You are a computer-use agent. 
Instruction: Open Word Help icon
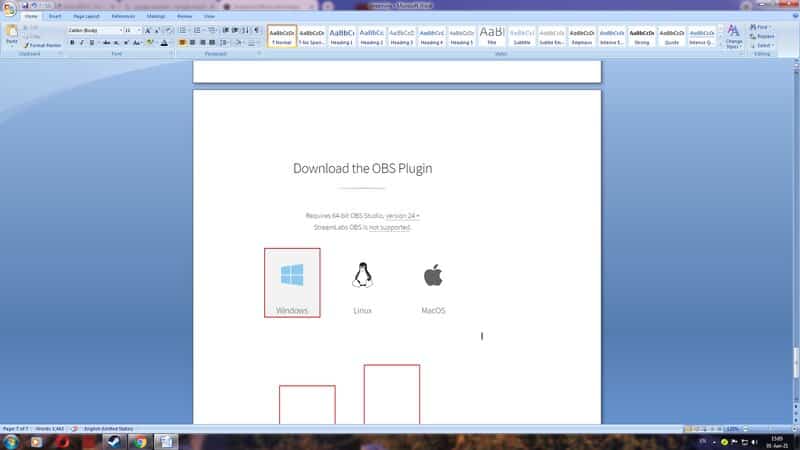point(795,16)
